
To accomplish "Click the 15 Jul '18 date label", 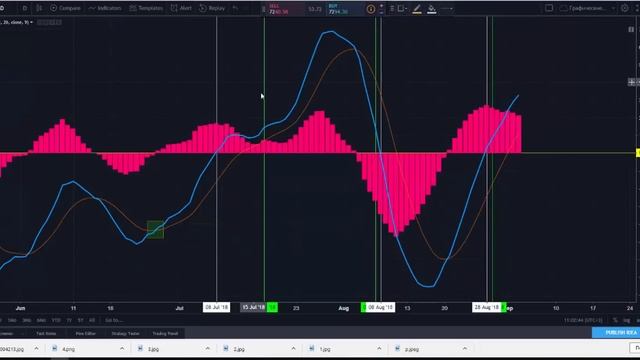I will tap(253, 307).
